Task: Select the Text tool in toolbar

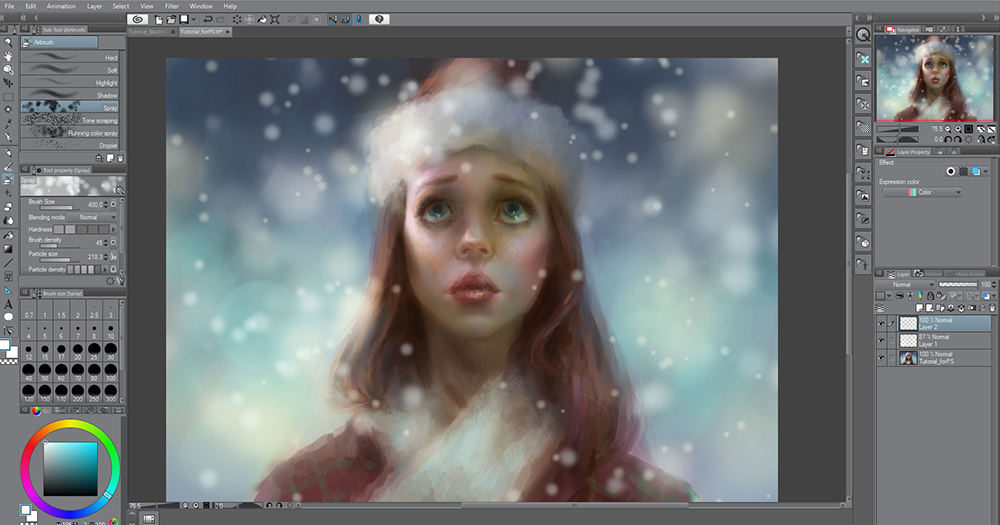Action: tap(8, 303)
